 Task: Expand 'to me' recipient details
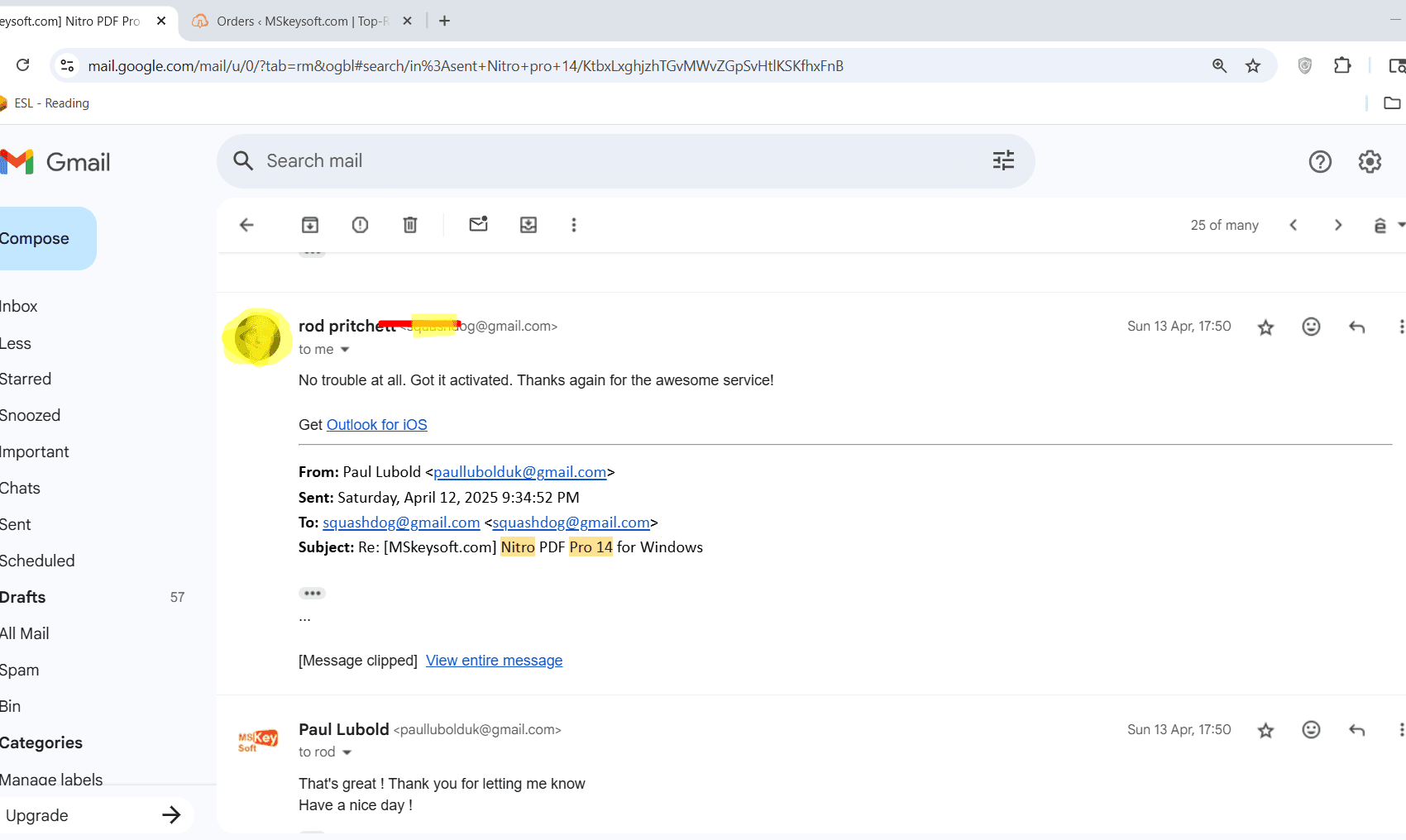pos(345,350)
